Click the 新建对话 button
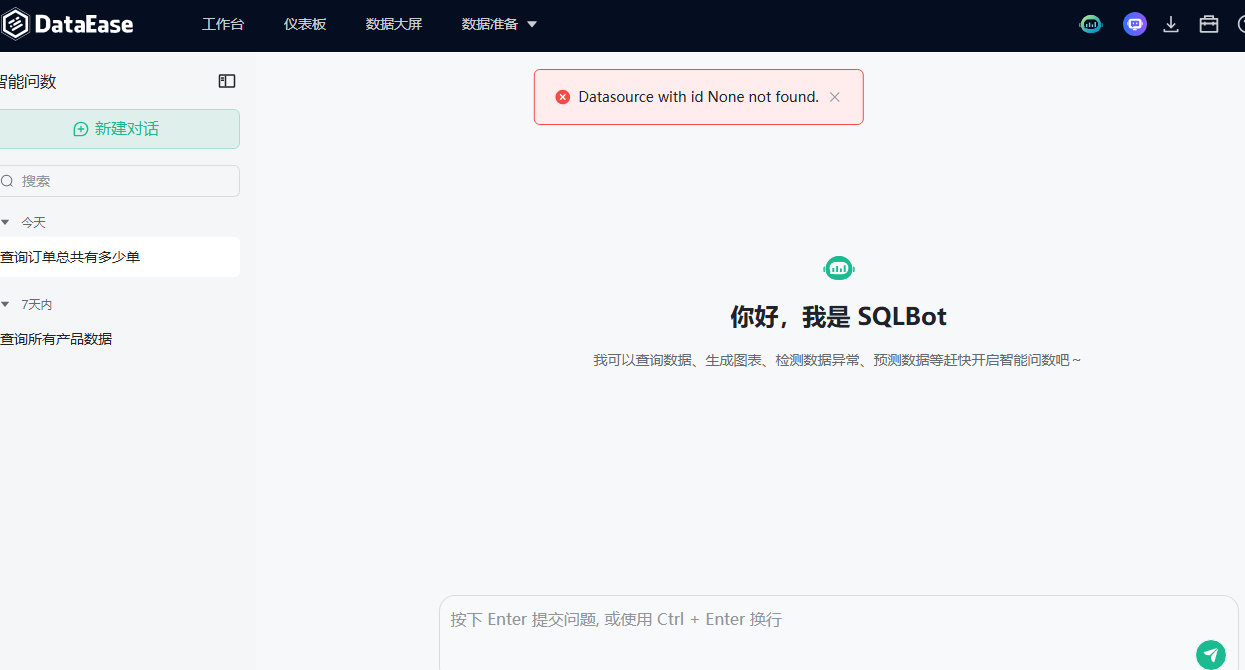The height and width of the screenshot is (670, 1245). pos(117,129)
